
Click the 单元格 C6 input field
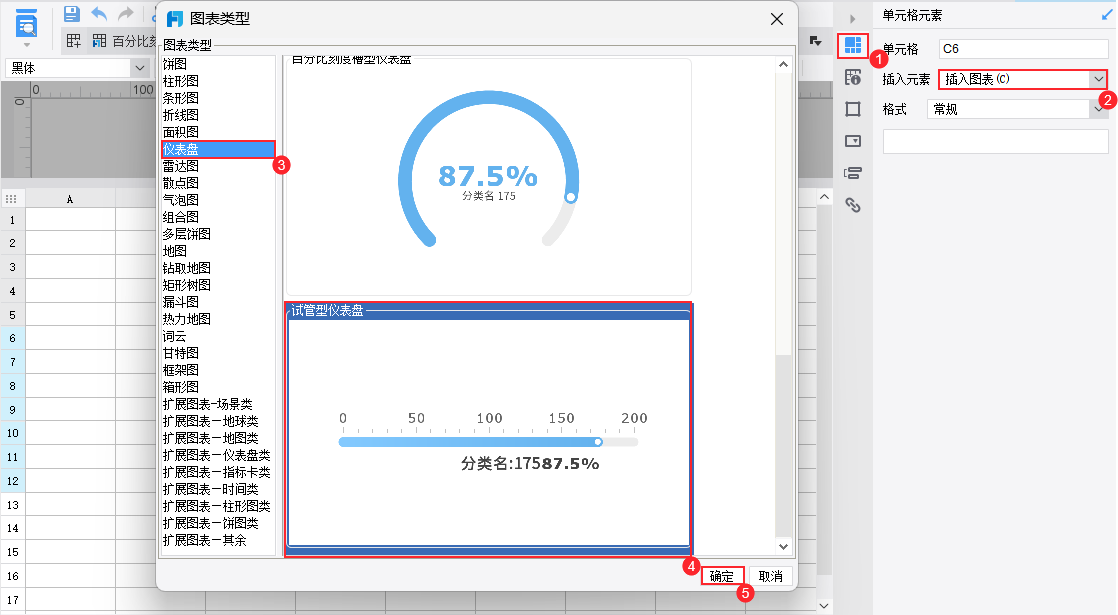tap(1023, 48)
